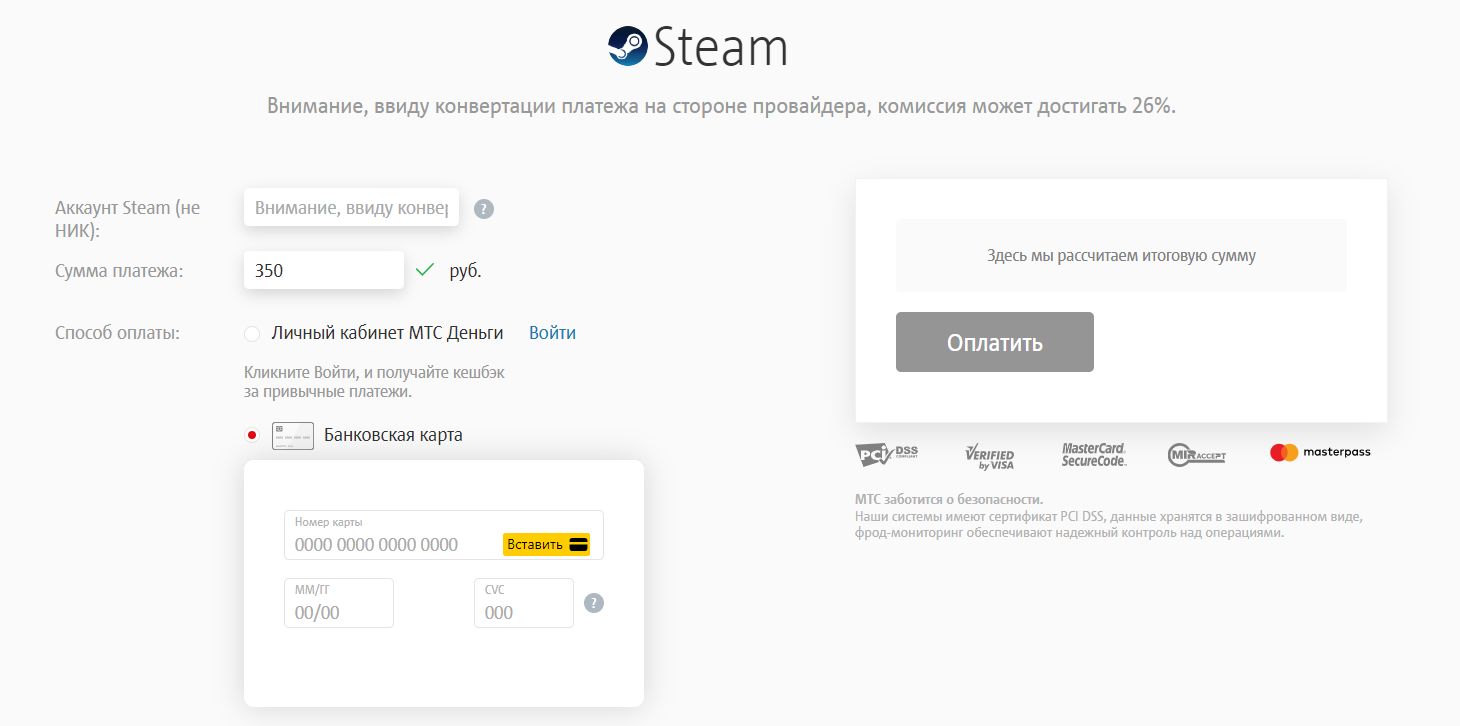This screenshot has height=726, width=1460.
Task: Click the 'руб.' currency label
Action: tap(465, 270)
